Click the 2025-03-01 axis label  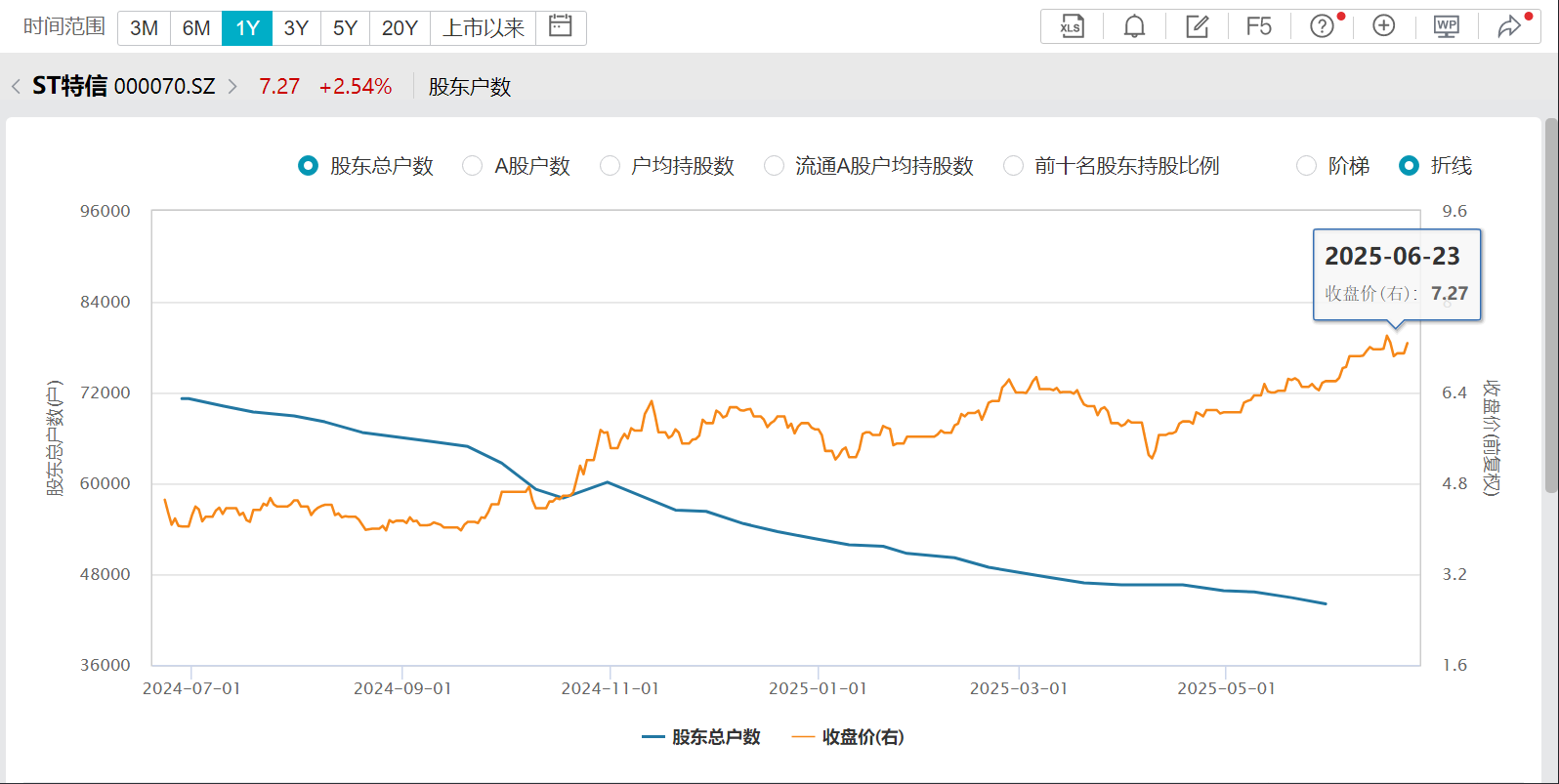[x=1019, y=688]
